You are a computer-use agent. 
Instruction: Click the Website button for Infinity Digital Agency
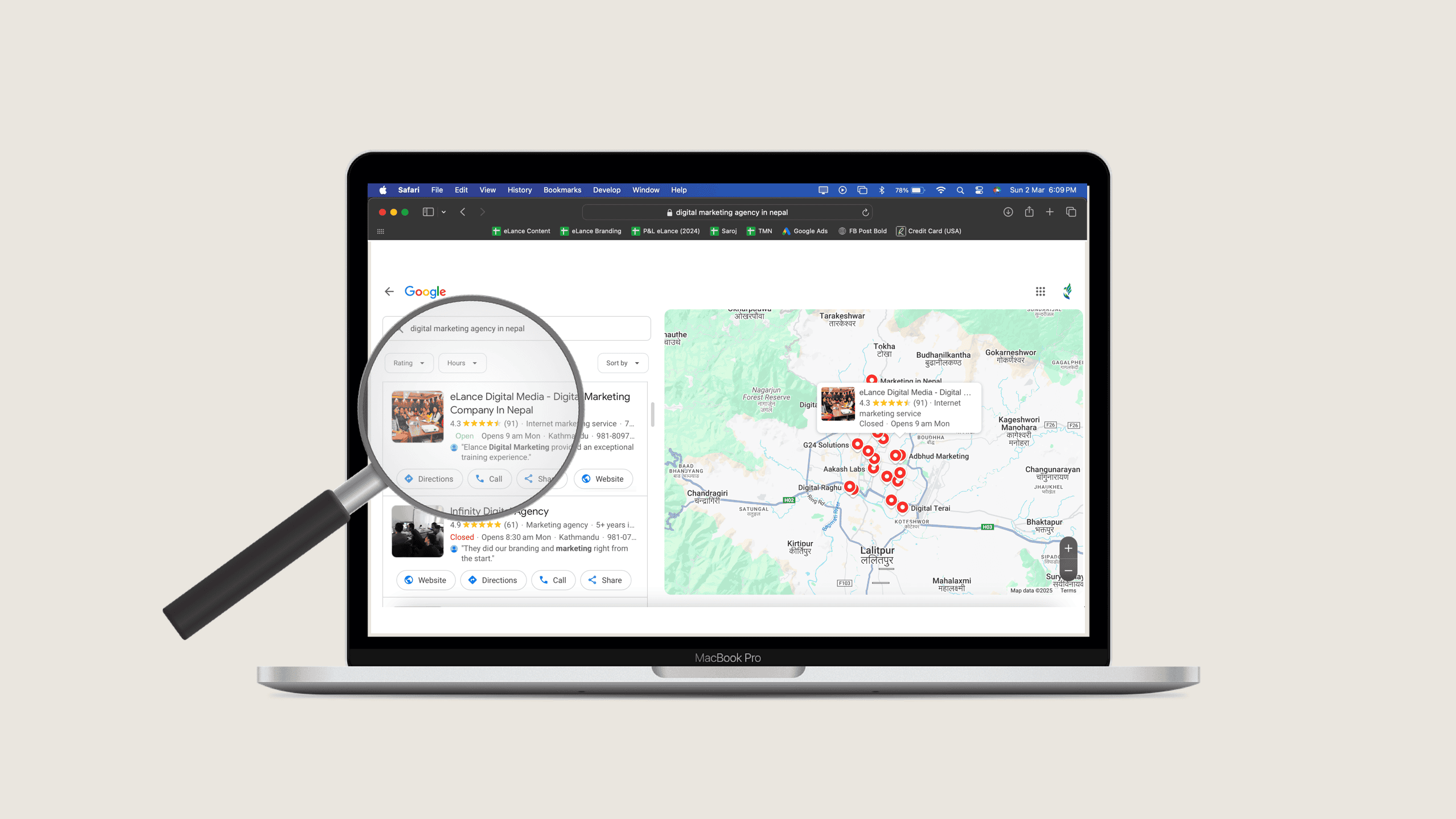point(425,580)
